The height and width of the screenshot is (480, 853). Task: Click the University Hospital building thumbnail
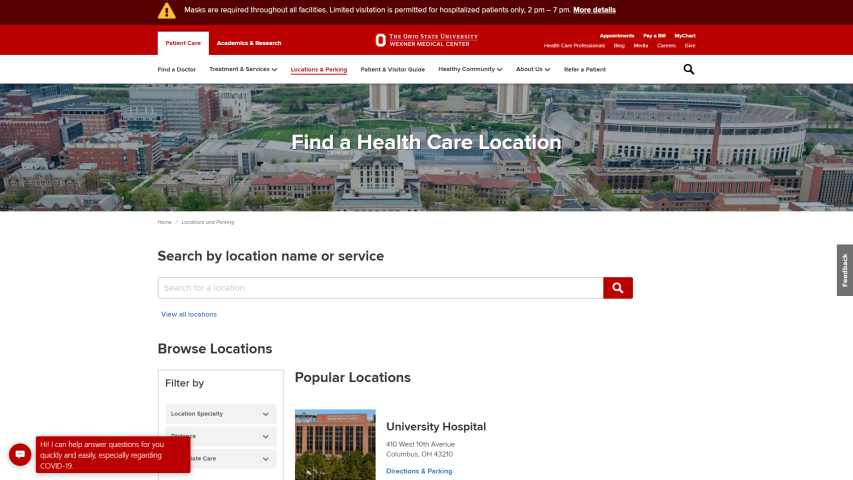[335, 444]
